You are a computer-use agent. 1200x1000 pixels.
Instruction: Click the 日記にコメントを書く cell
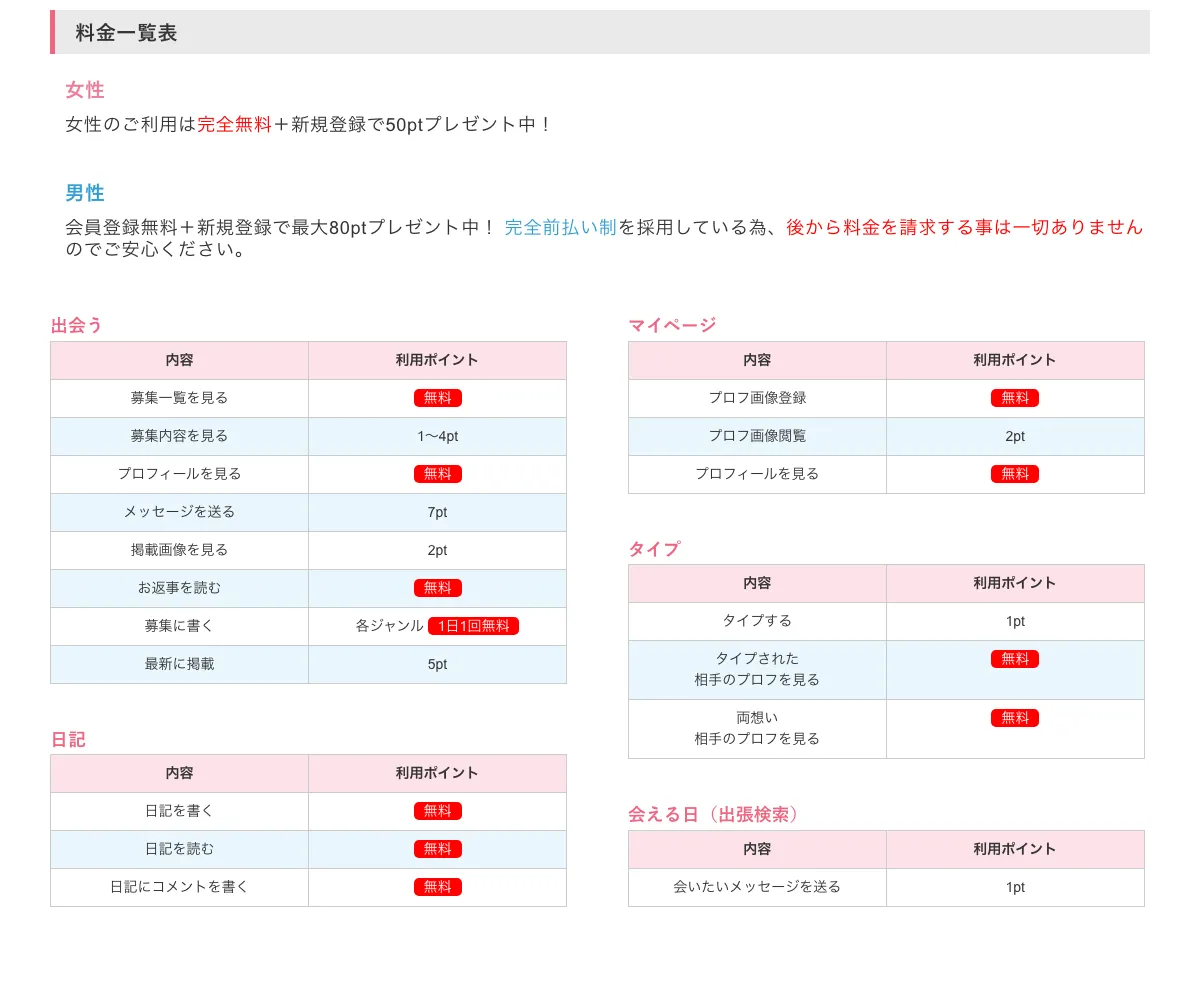[x=179, y=887]
